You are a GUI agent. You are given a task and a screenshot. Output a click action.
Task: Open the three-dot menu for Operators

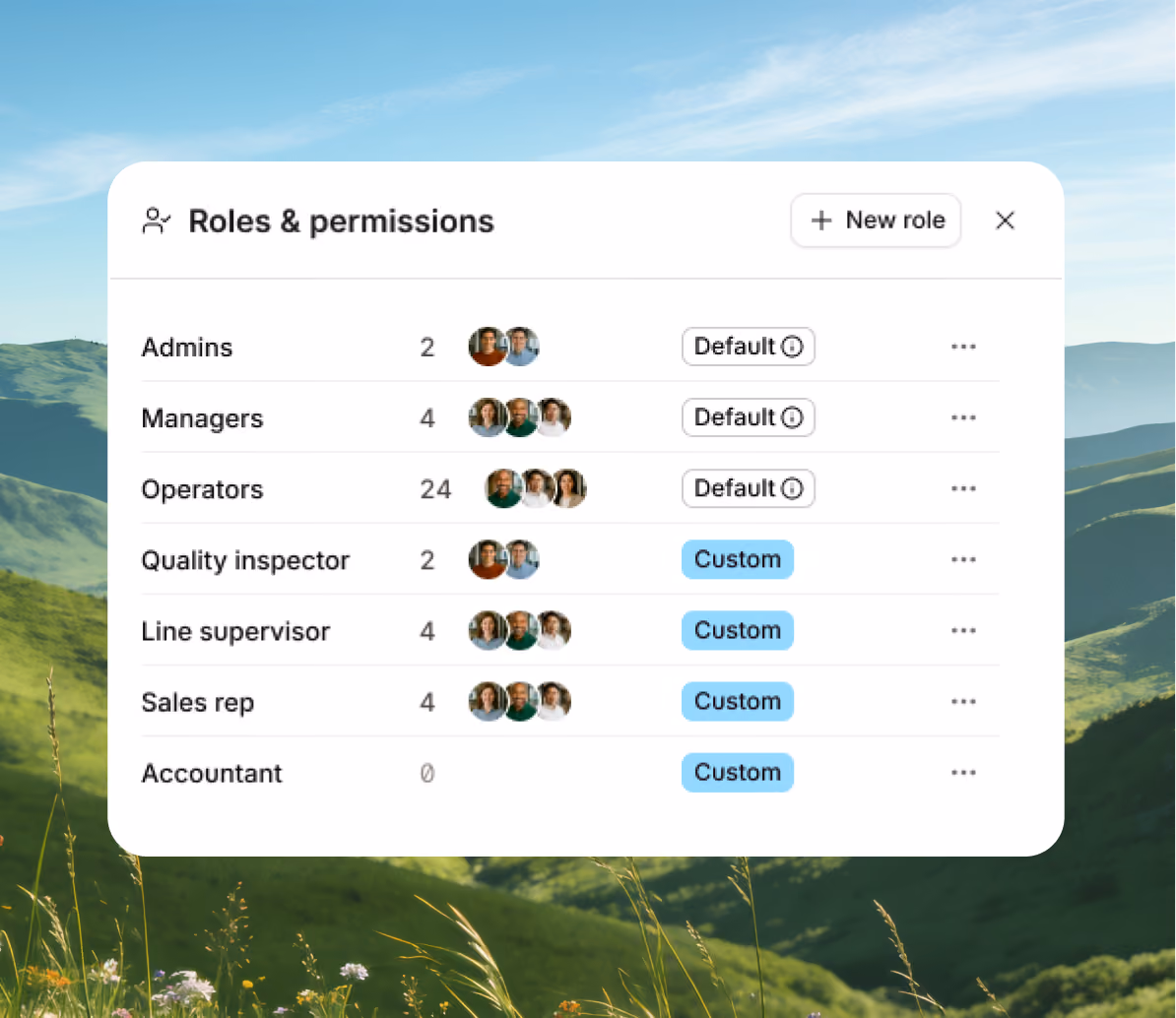coord(963,488)
